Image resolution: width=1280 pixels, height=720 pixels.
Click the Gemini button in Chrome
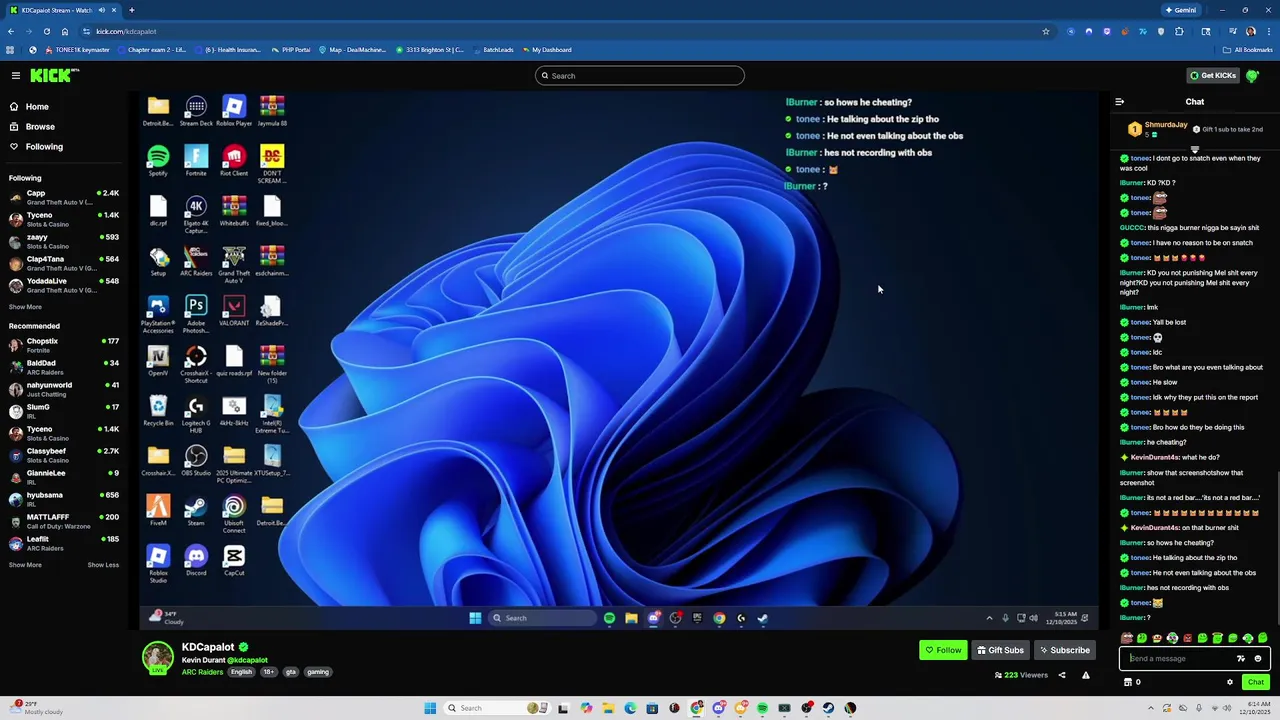pyautogui.click(x=1180, y=10)
